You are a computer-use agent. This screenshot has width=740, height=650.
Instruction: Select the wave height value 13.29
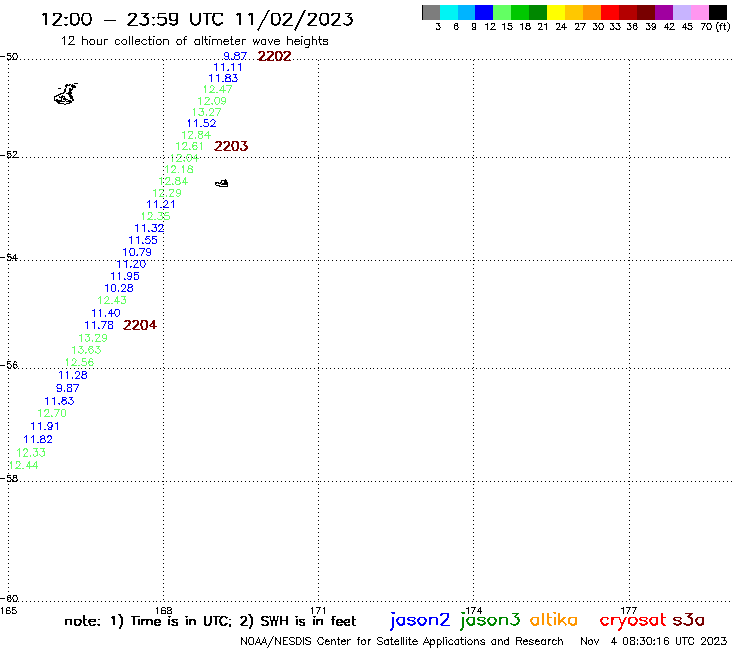click(93, 338)
